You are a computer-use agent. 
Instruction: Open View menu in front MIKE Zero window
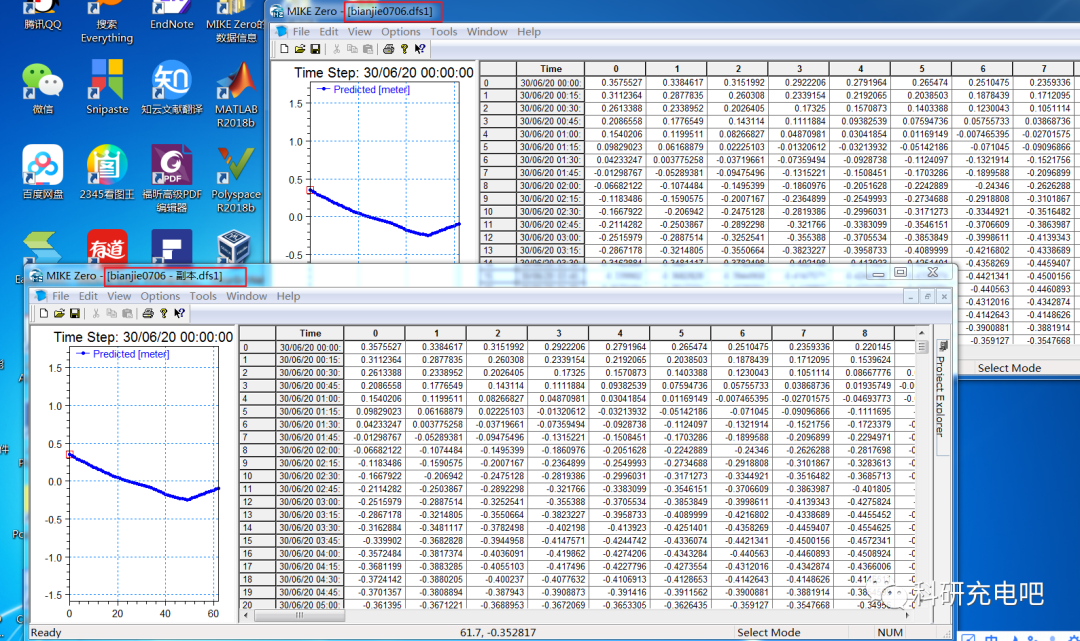pyautogui.click(x=119, y=296)
